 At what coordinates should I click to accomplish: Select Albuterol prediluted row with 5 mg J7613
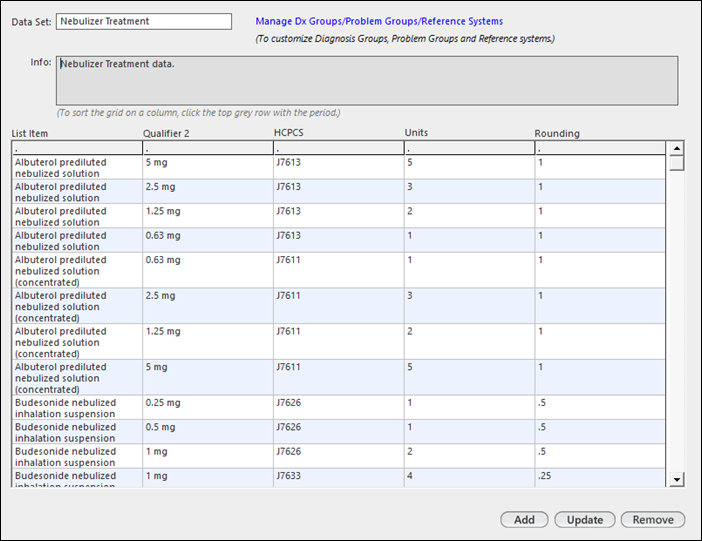pos(338,167)
